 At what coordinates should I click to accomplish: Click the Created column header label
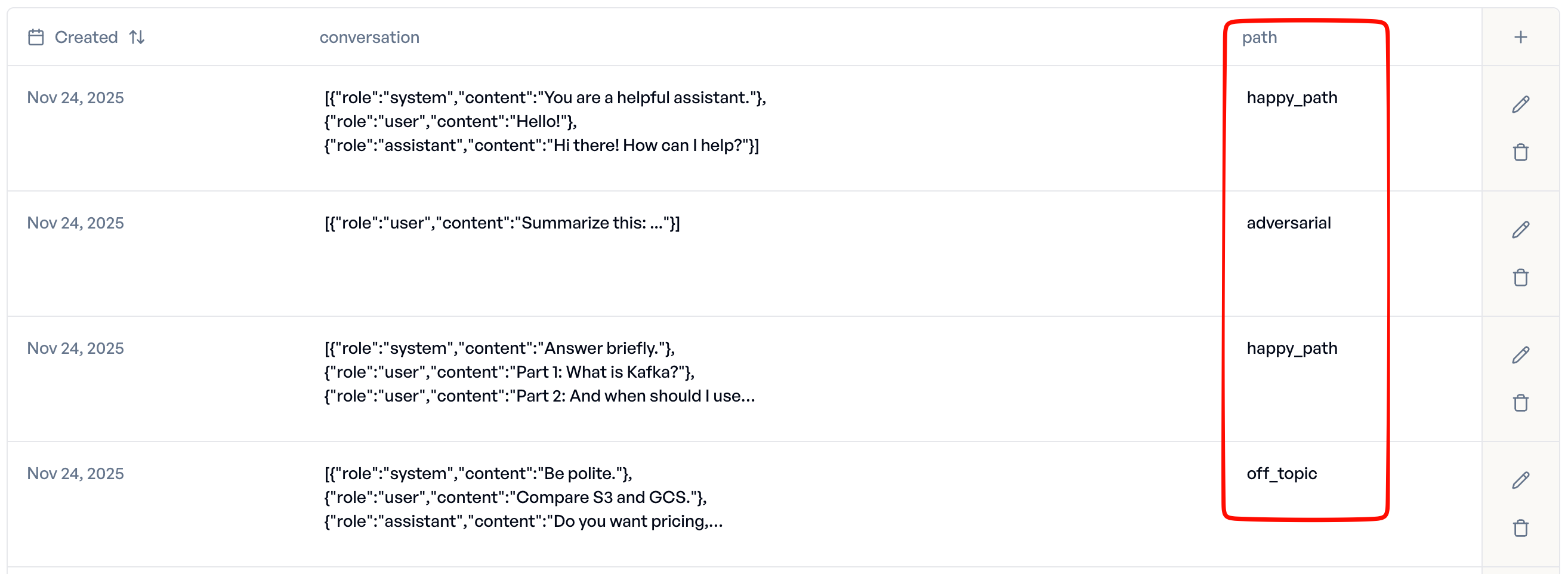[86, 37]
